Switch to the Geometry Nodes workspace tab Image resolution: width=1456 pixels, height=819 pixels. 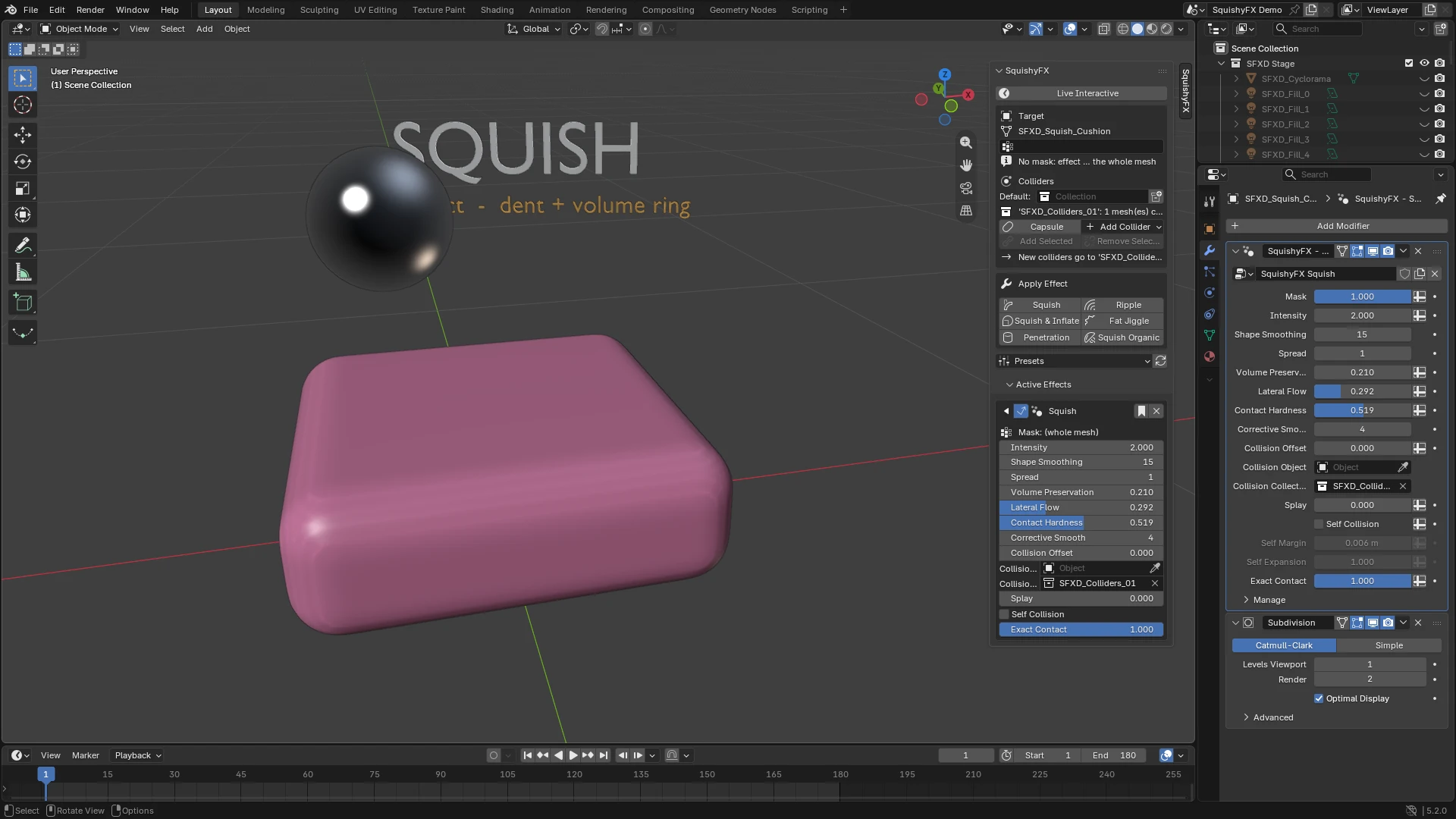click(x=742, y=10)
